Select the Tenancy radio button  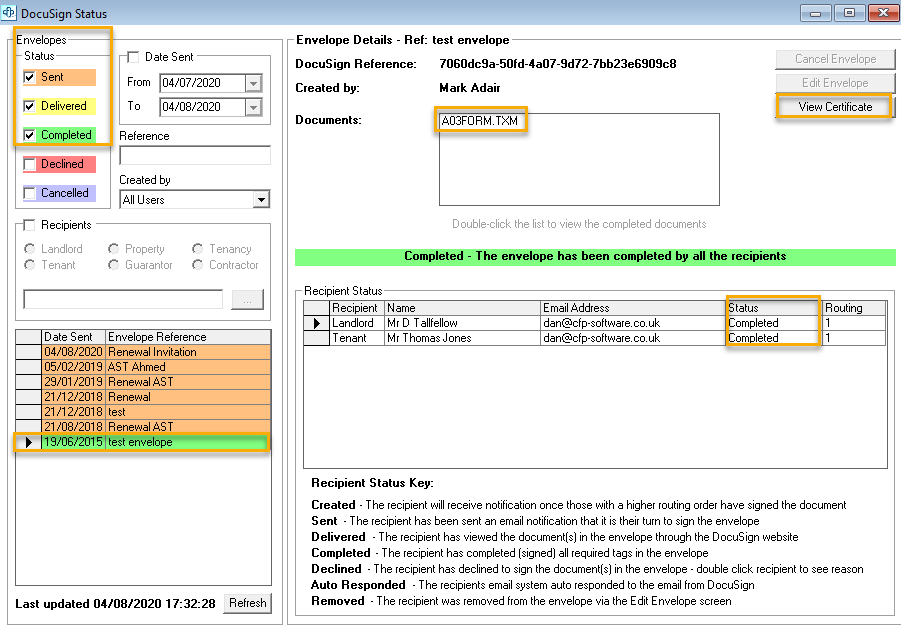click(198, 249)
